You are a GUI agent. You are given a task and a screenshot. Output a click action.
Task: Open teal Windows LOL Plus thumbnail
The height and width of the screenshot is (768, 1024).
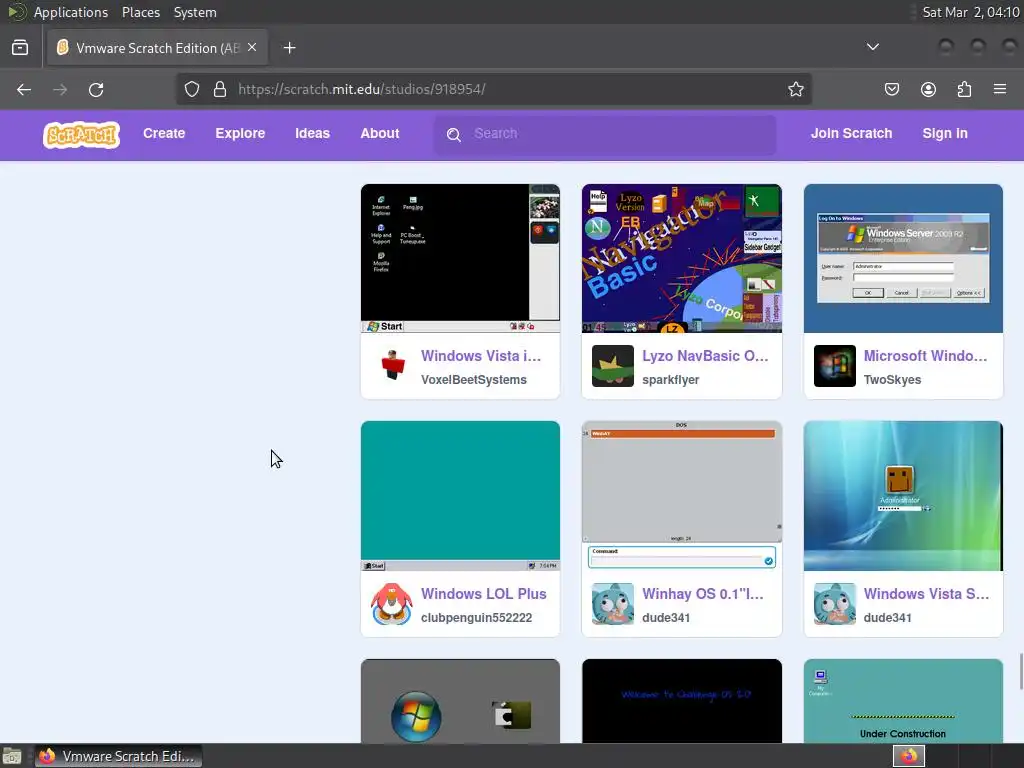[x=460, y=496]
